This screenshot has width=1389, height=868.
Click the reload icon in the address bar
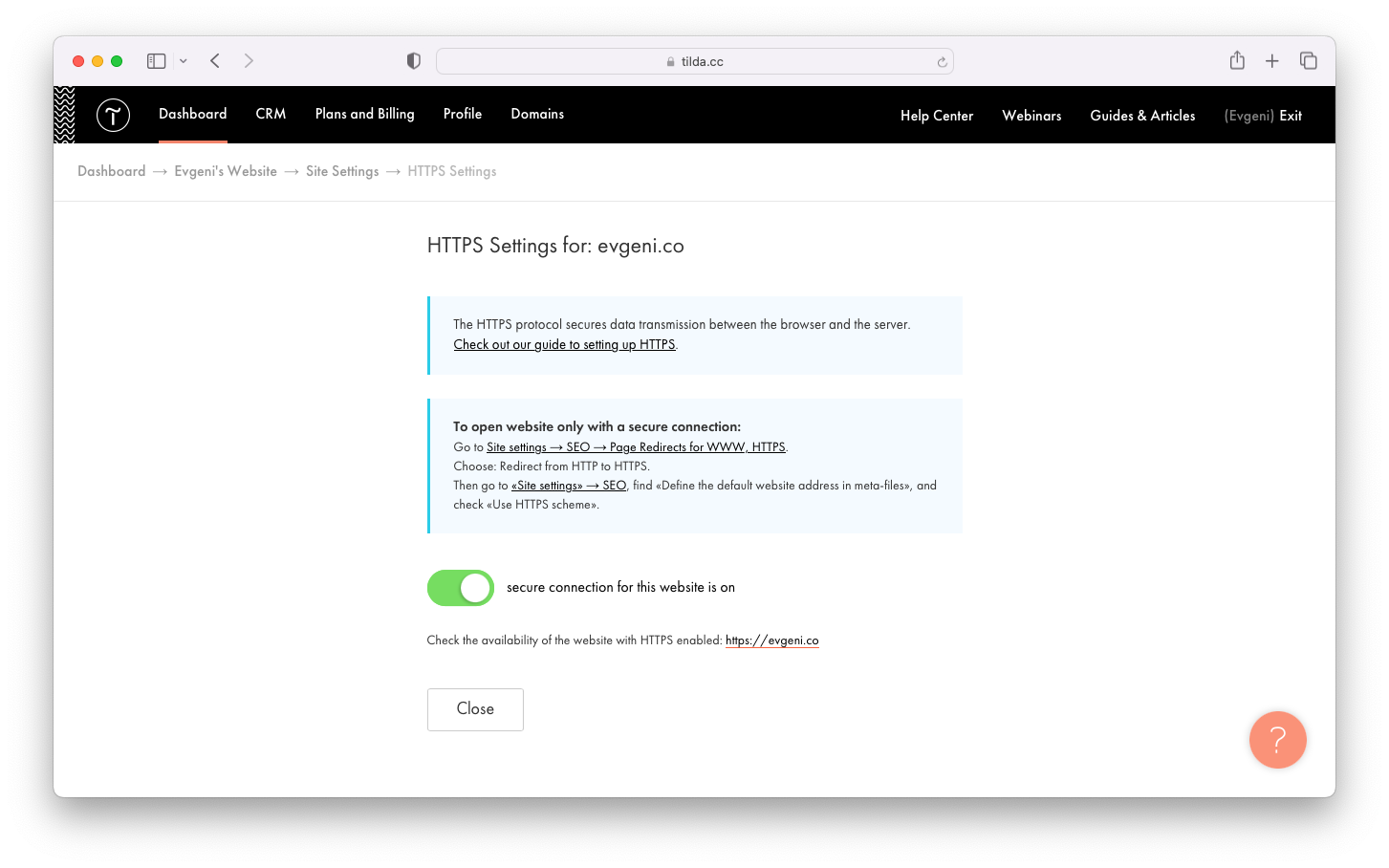pos(942,60)
